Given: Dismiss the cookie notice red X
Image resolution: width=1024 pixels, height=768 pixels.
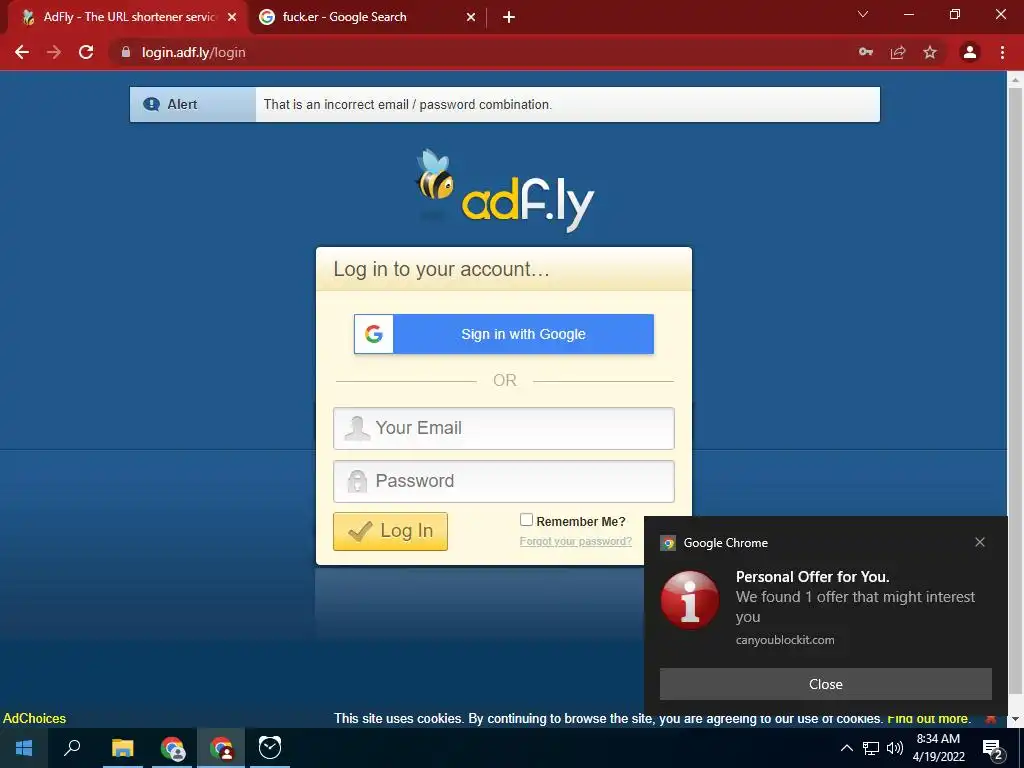Looking at the screenshot, I should click(991, 718).
